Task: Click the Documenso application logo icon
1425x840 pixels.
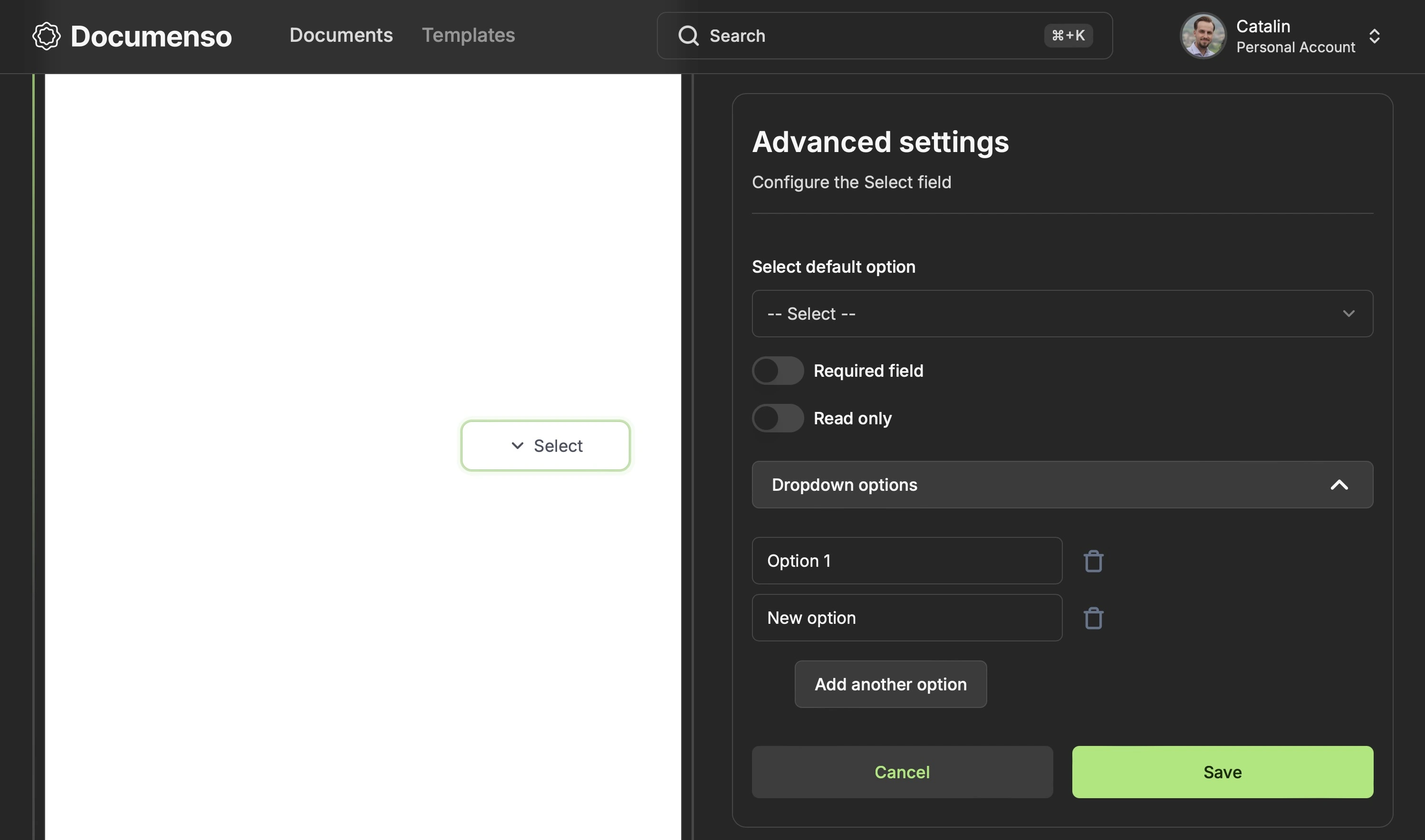Action: [x=45, y=36]
